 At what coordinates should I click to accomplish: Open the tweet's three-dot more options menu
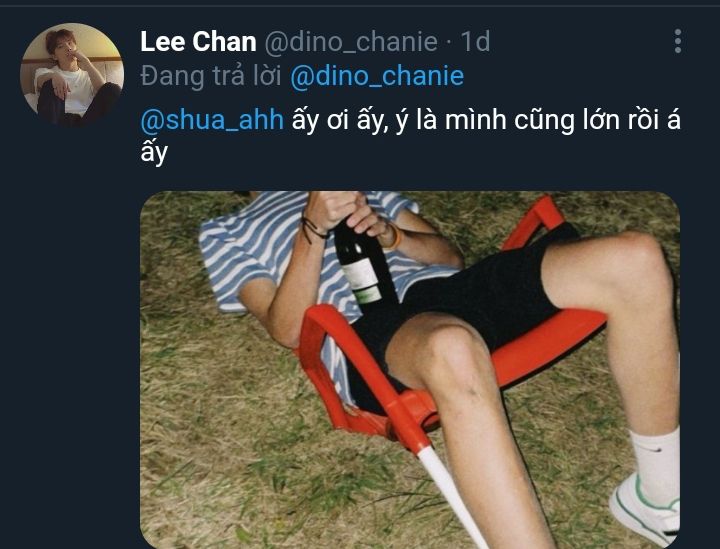pyautogui.click(x=678, y=41)
